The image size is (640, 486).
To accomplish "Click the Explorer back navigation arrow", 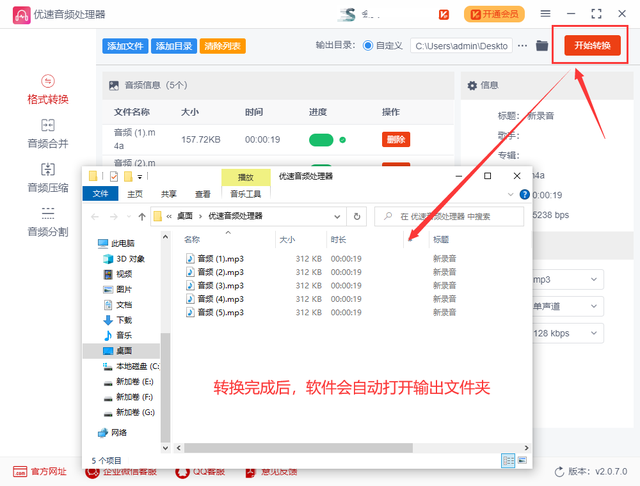I will tap(95, 217).
